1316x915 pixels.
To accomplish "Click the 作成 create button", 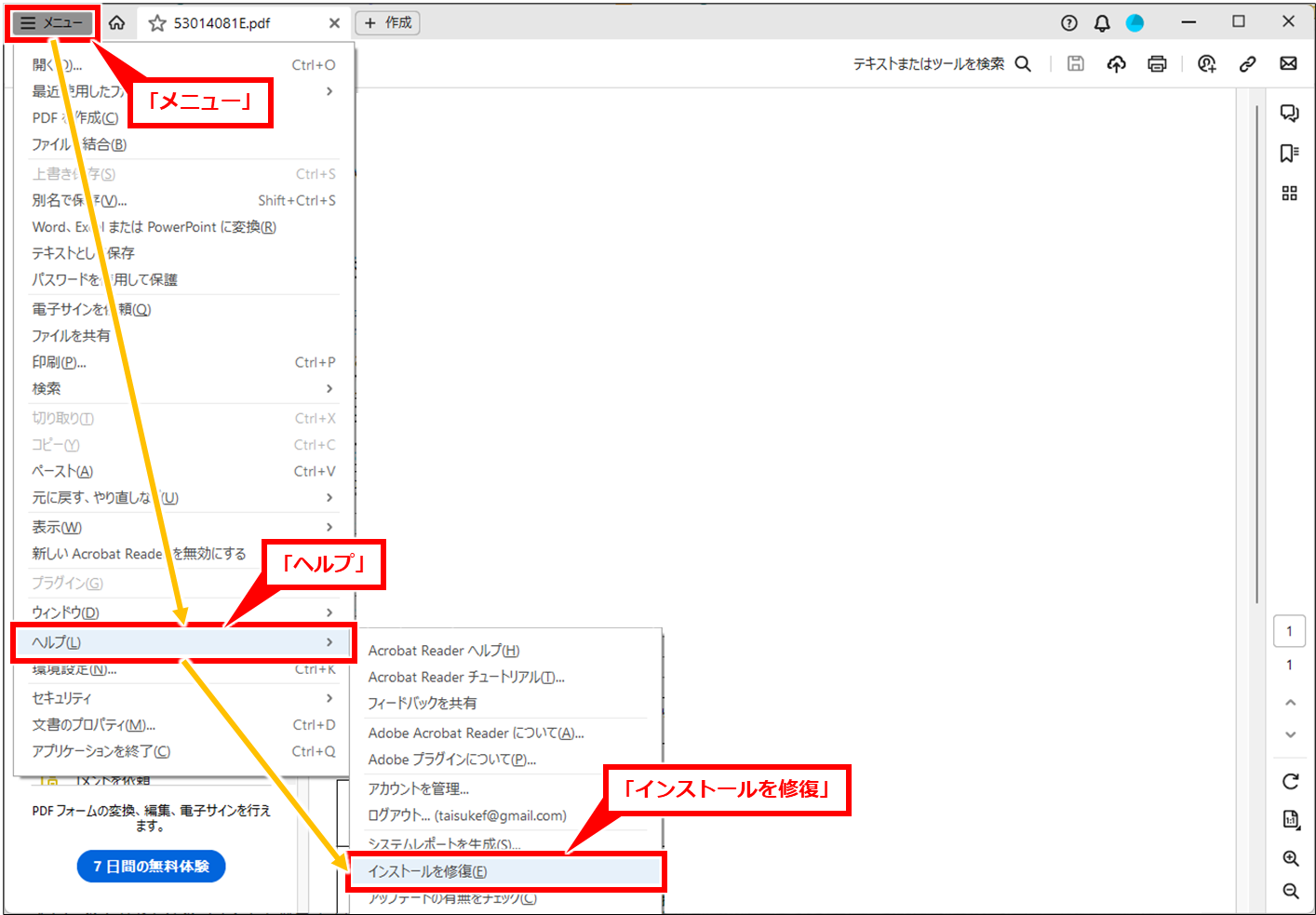I will click(x=387, y=22).
